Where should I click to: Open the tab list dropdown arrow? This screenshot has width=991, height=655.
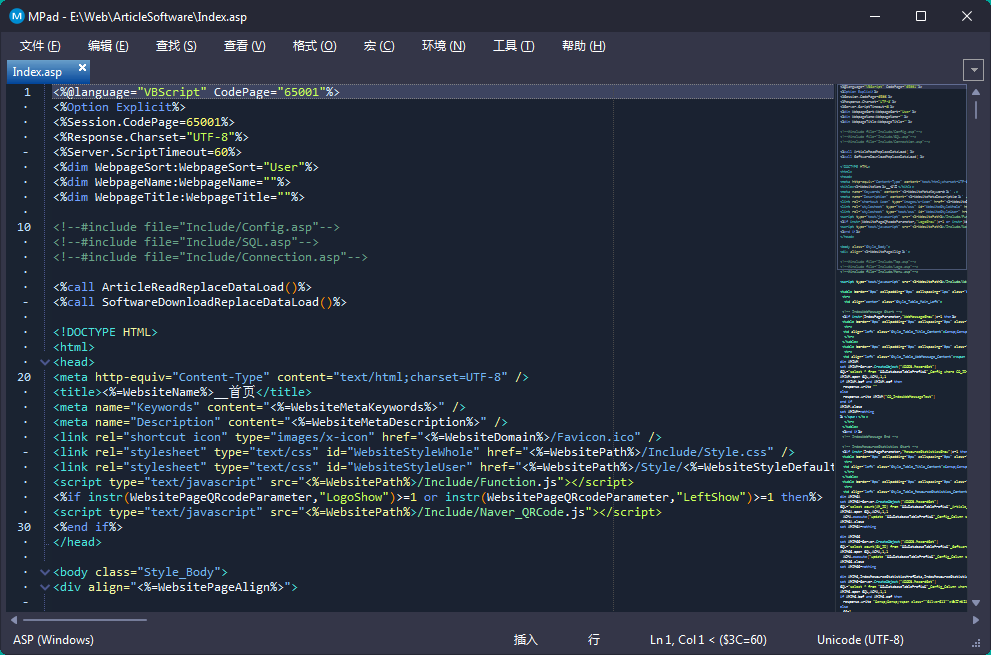coord(974,70)
